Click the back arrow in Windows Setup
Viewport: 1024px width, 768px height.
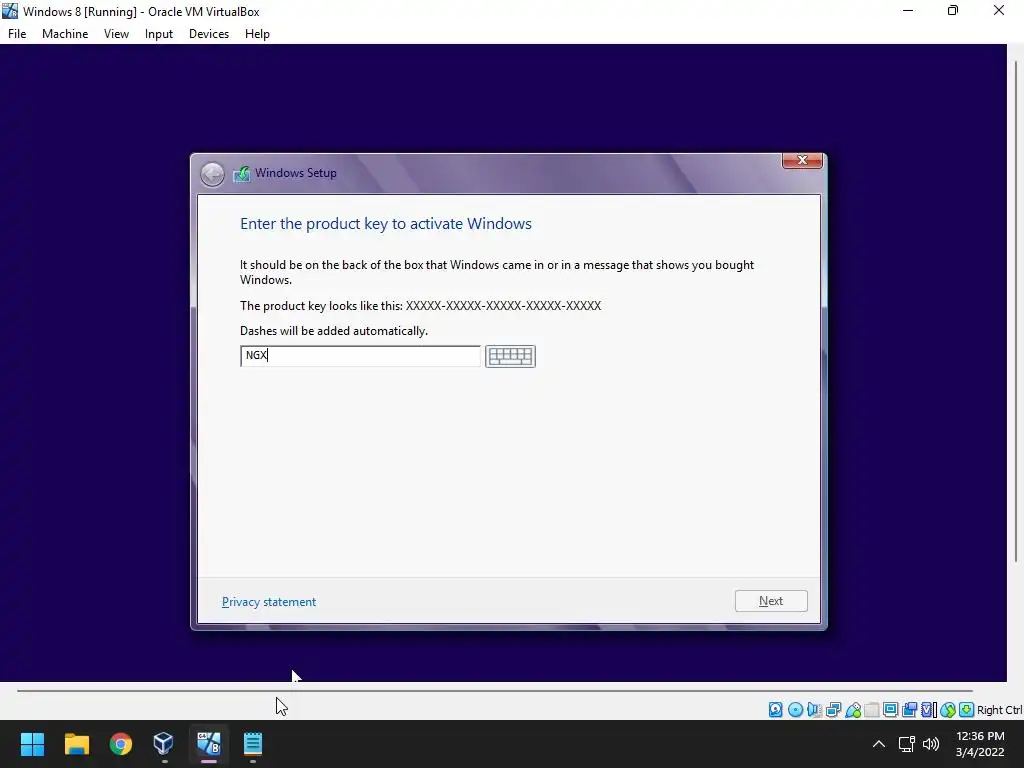tap(212, 174)
